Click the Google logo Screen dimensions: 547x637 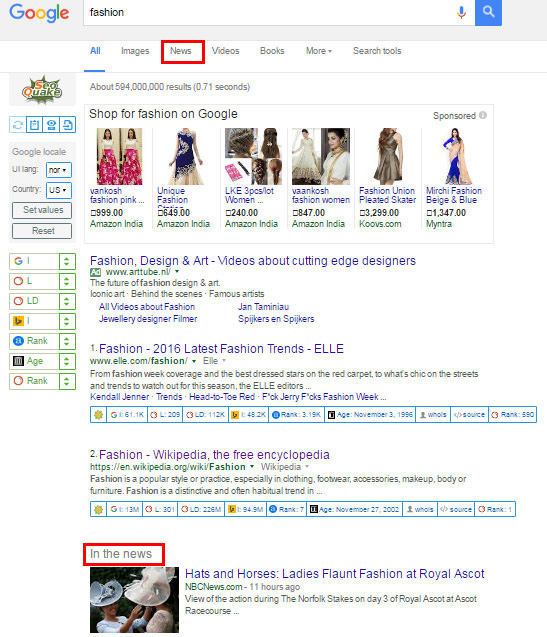(39, 13)
